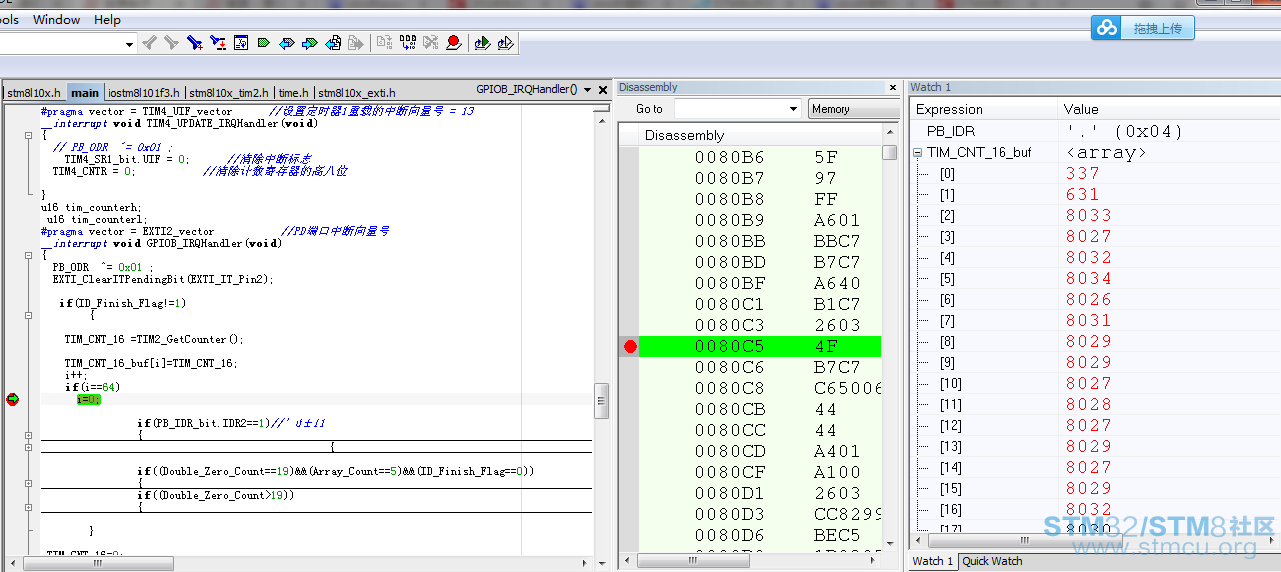The image size is (1281, 572).
Task: Click inside the Go to address field
Action: pos(730,109)
